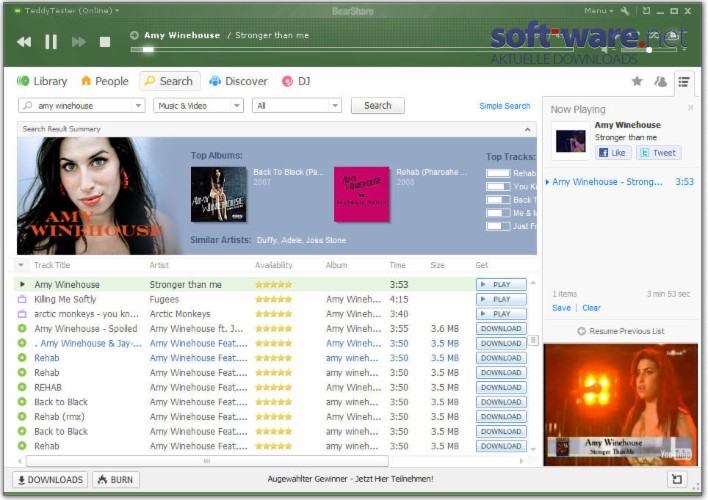Switch to the People tab
This screenshot has width=708, height=500.
pos(105,81)
